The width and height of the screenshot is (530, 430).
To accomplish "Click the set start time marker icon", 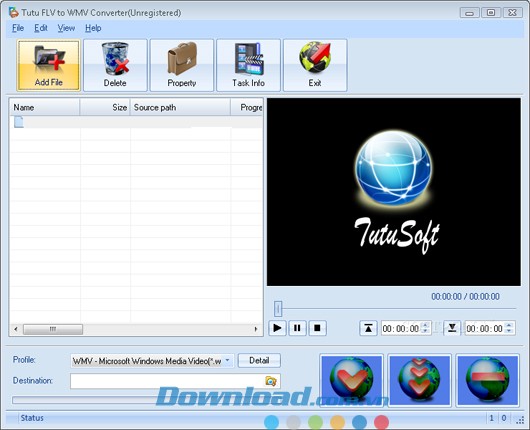I will tap(368, 328).
